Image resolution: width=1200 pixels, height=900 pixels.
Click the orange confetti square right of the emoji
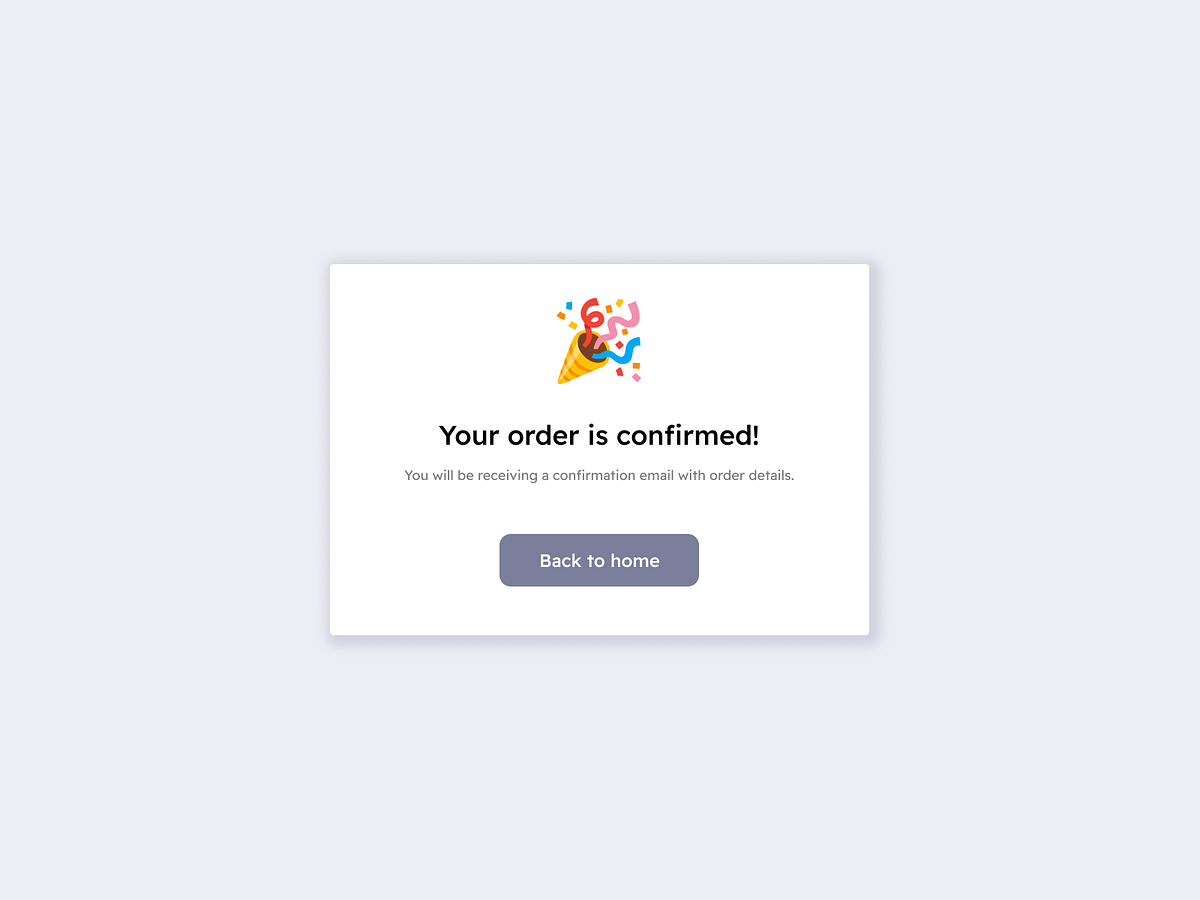(637, 365)
